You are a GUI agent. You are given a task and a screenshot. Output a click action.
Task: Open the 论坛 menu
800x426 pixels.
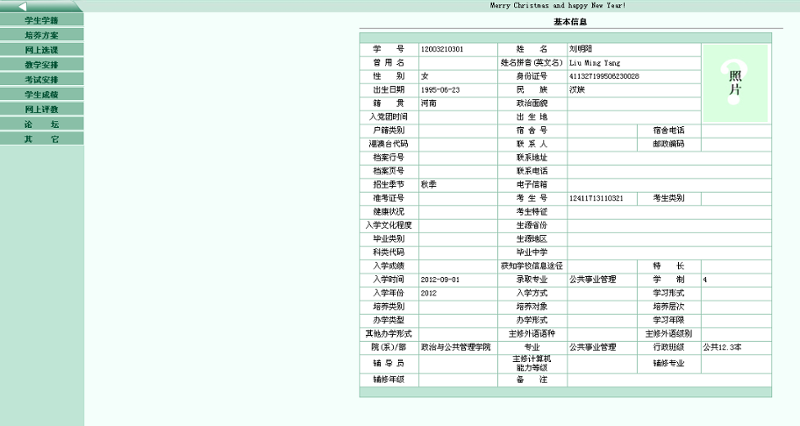41,124
